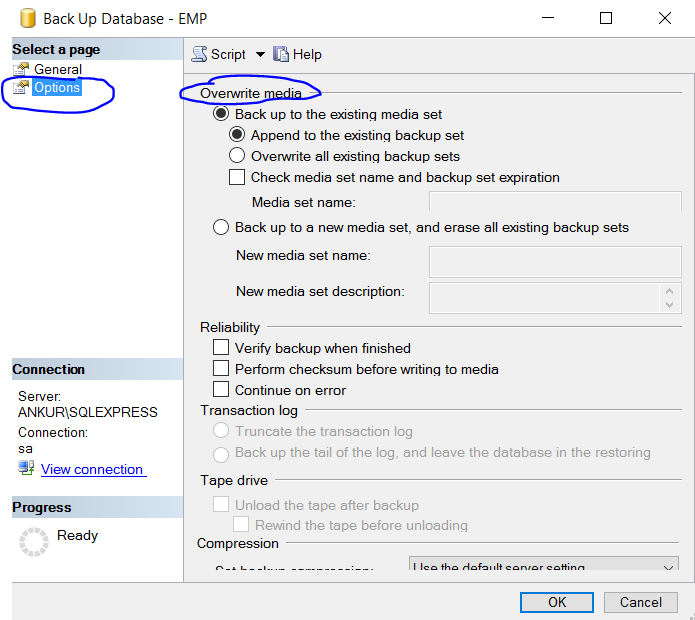Image resolution: width=695 pixels, height=620 pixels.
Task: Check media set name and expiration checkbox
Action: click(x=237, y=177)
